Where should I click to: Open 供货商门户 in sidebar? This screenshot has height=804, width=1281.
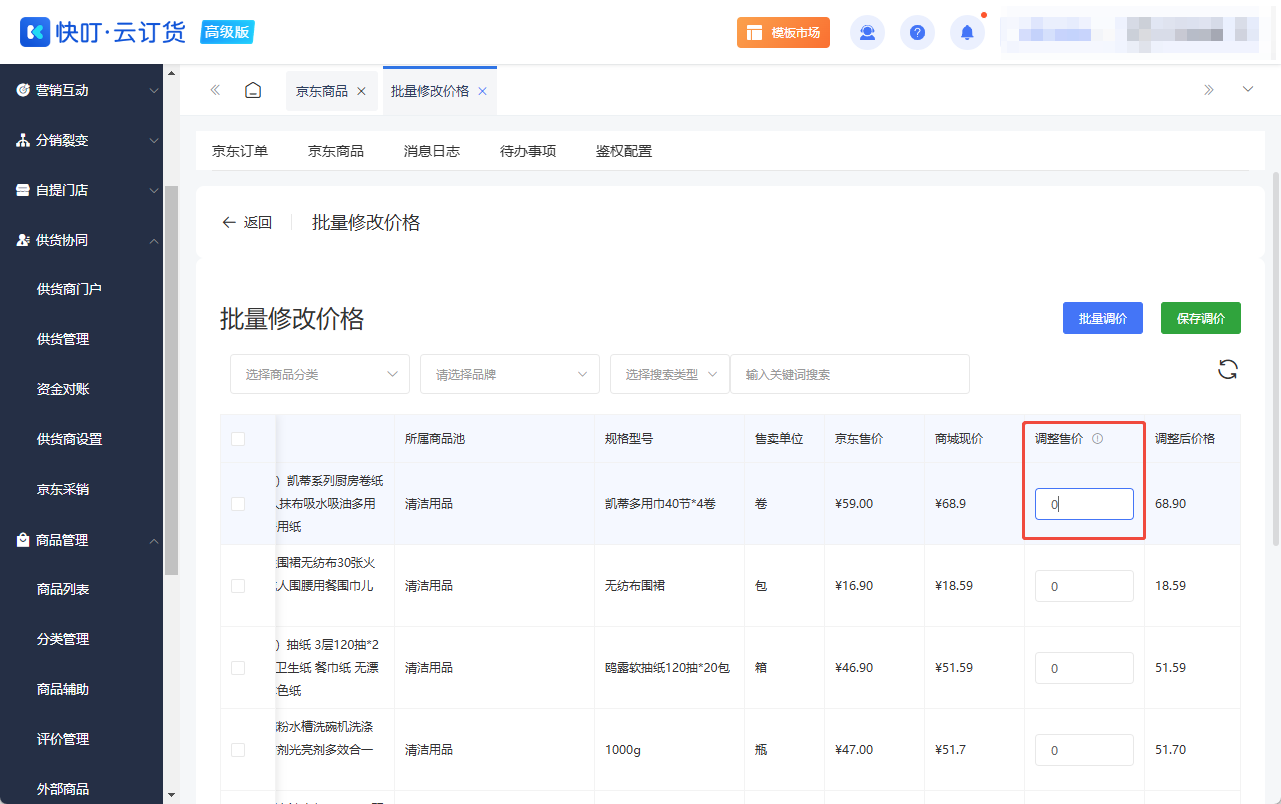pyautogui.click(x=69, y=289)
